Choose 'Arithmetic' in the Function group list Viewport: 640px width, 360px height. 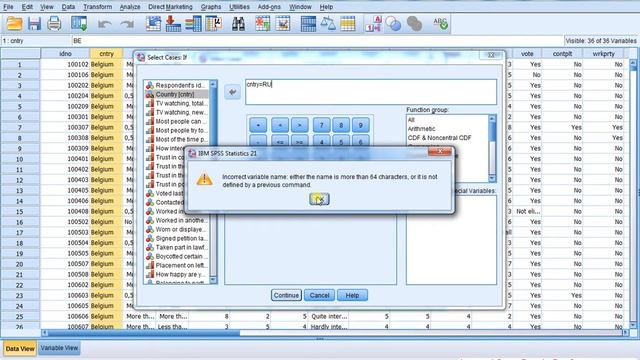click(x=421, y=129)
